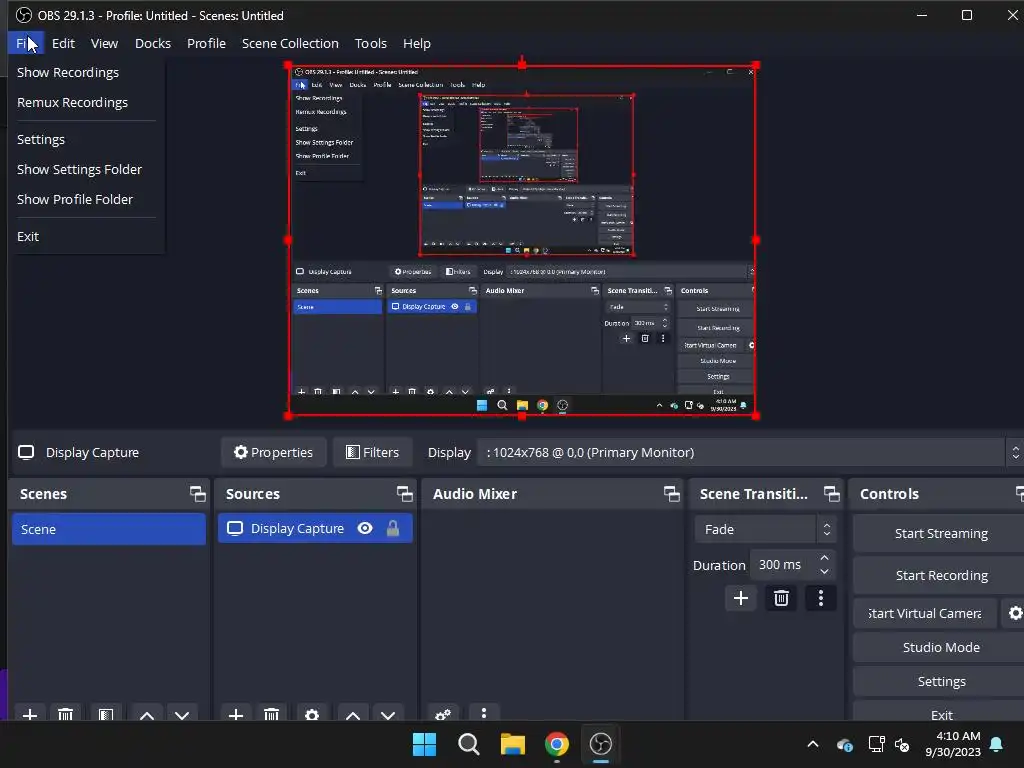Click the Start Recording button
1024x768 pixels.
[940, 575]
